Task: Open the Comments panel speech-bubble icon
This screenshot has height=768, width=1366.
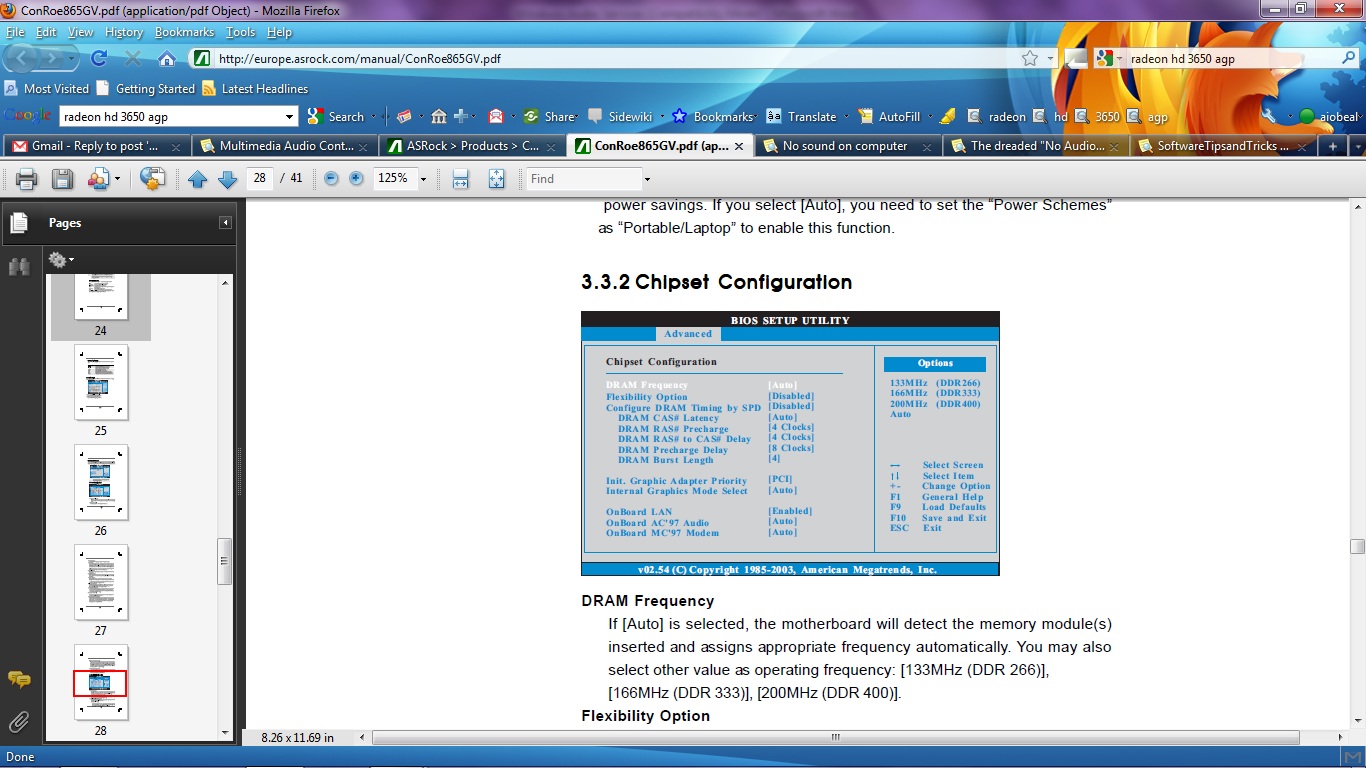Action: coord(19,680)
